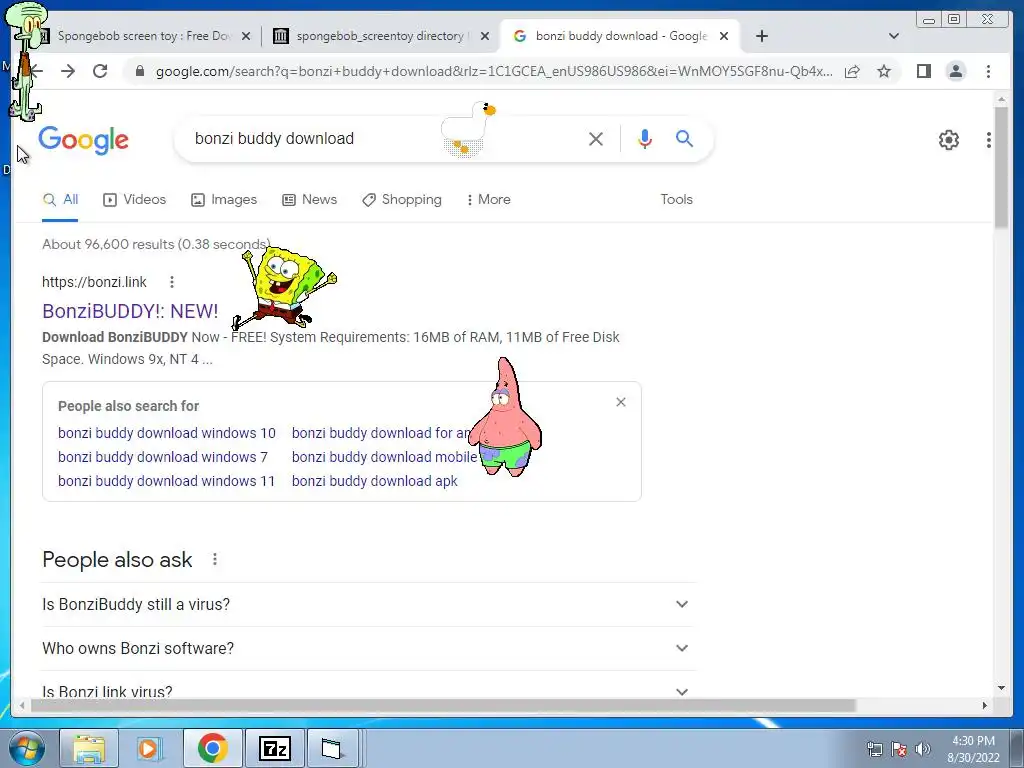Open the Chrome profile avatar
Screen dimensions: 1024x768
(x=955, y=71)
